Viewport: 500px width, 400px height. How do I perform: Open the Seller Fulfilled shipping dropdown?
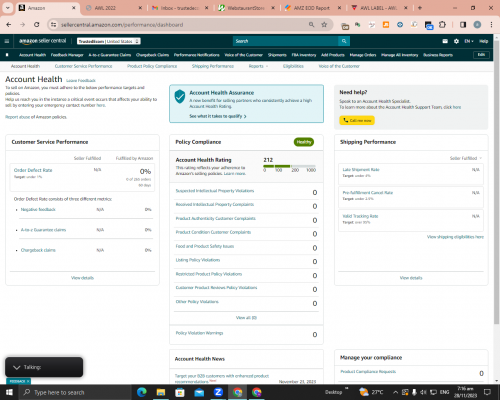(466, 158)
